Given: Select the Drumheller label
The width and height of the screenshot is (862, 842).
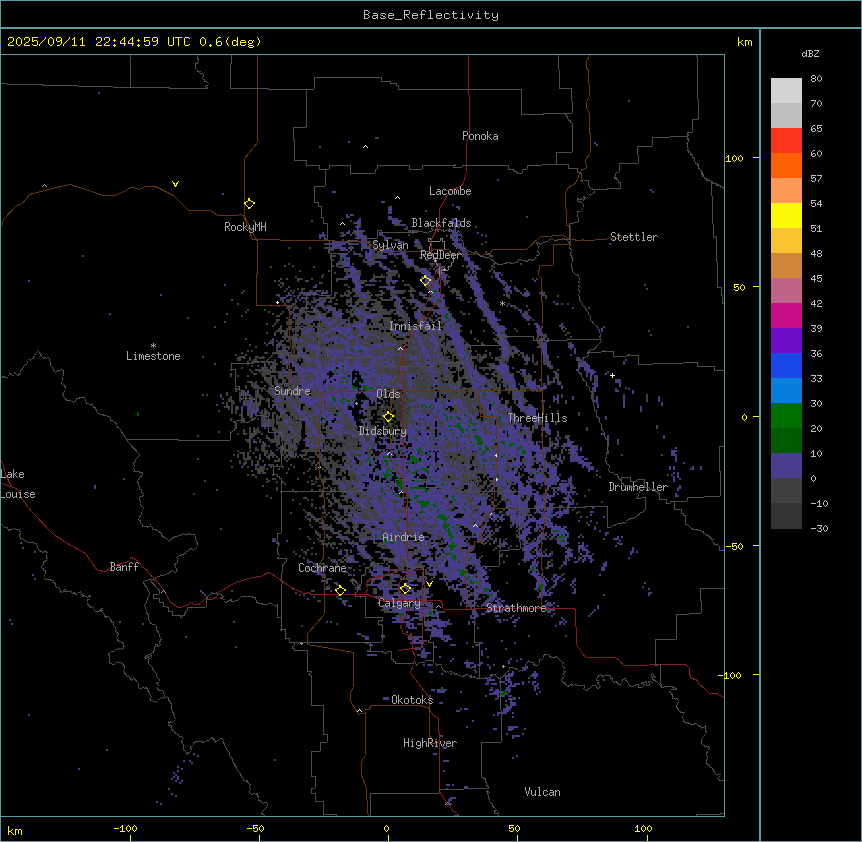Looking at the screenshot, I should point(638,487).
